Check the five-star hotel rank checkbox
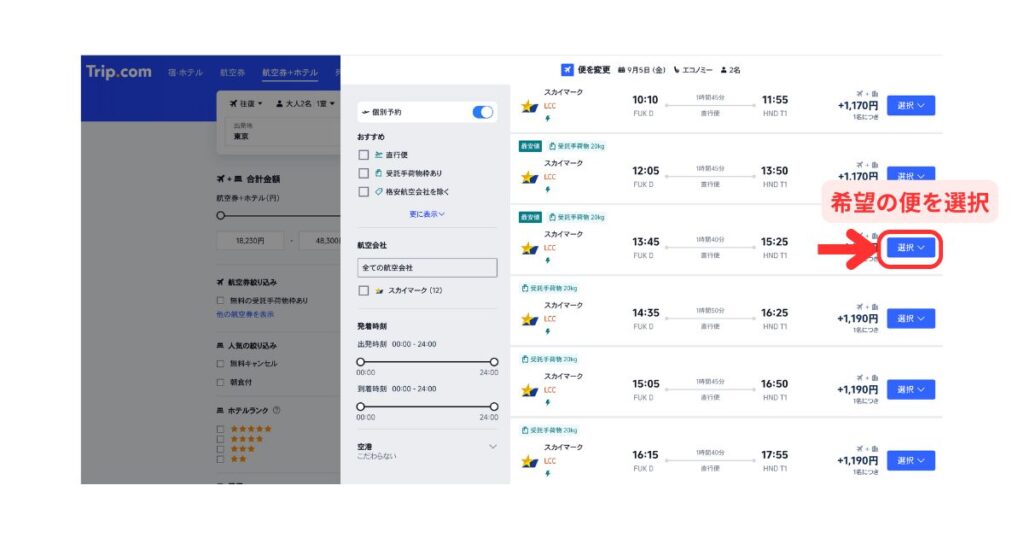This screenshot has height=538, width=1024. pos(220,430)
